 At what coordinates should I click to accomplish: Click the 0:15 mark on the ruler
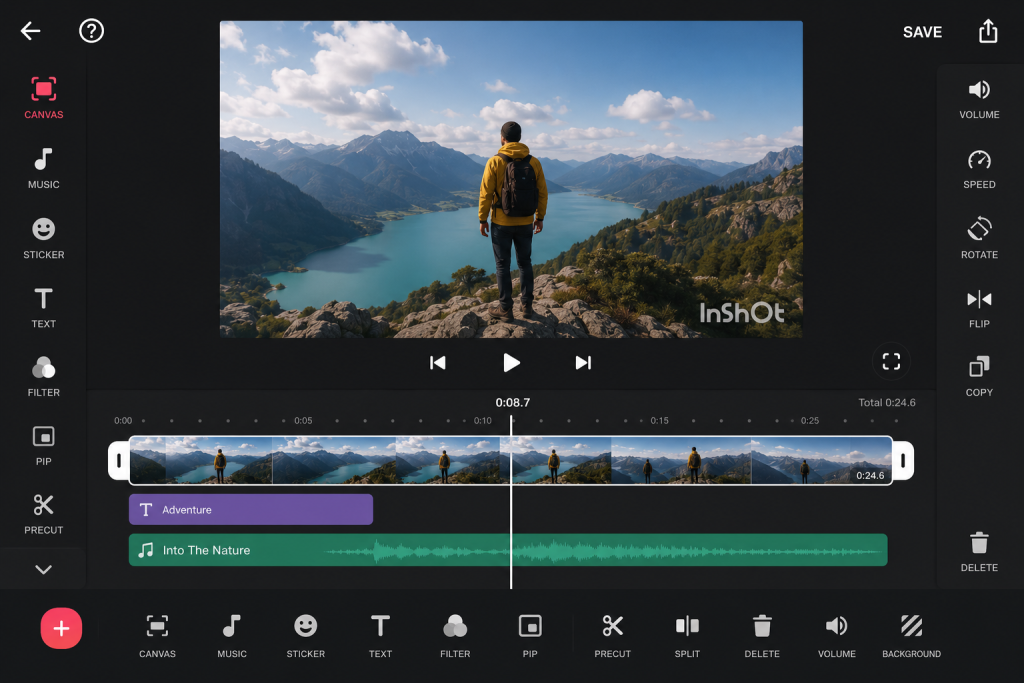tap(660, 421)
